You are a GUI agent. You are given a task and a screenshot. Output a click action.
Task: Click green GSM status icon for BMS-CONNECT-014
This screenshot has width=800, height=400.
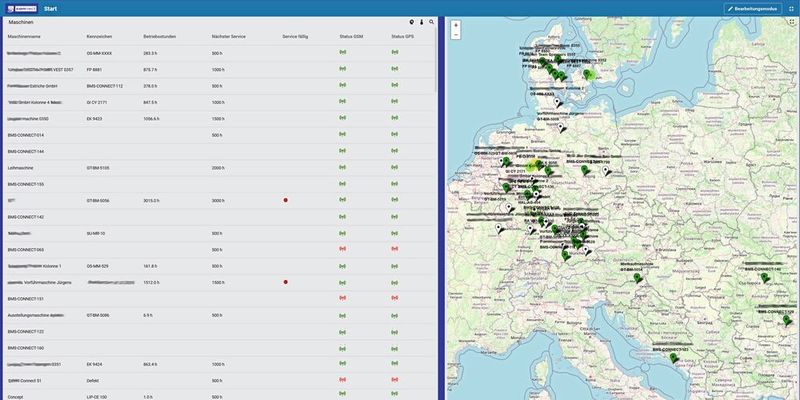pos(342,134)
